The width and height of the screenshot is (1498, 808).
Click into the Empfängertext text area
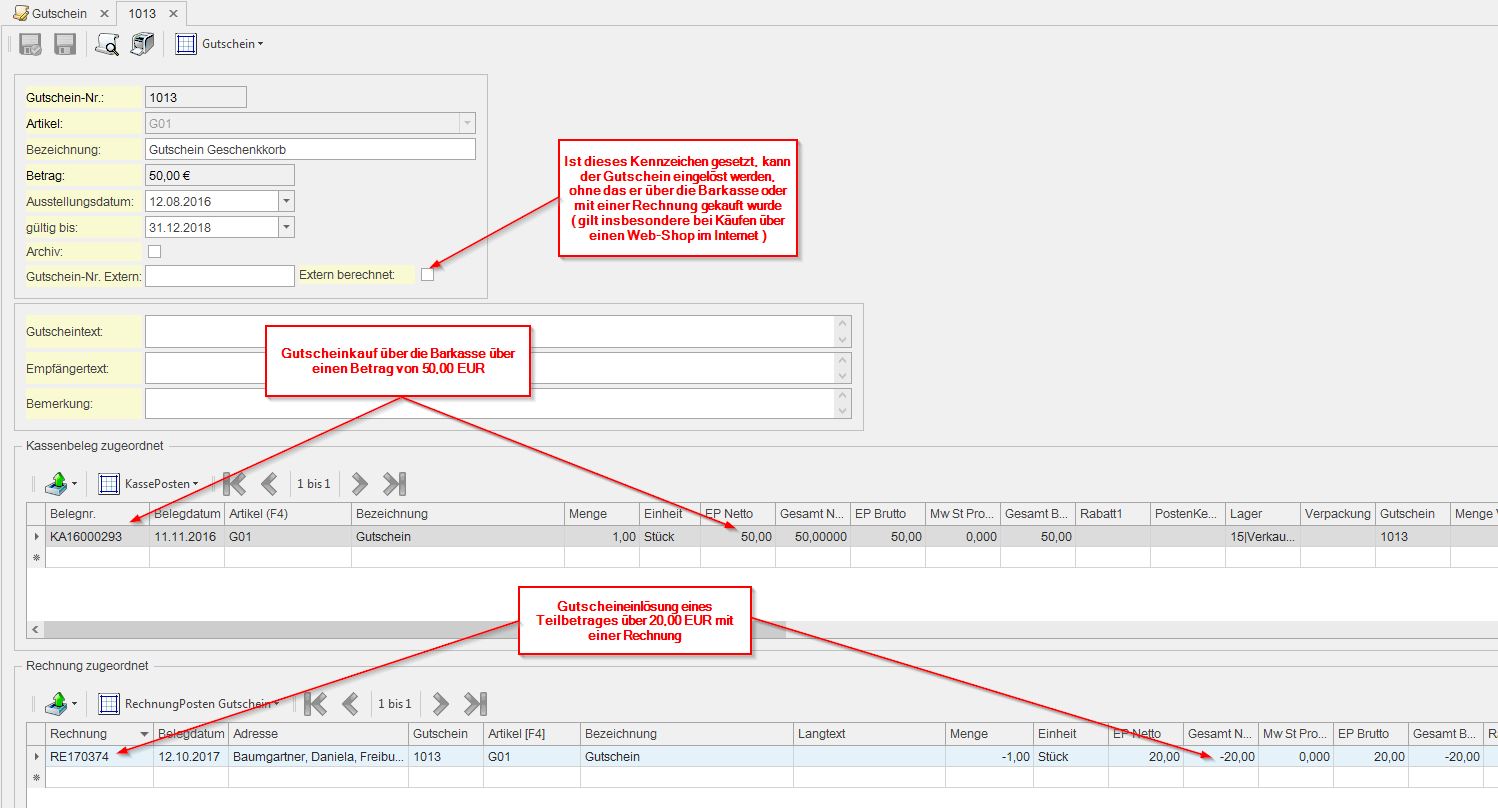coord(490,368)
